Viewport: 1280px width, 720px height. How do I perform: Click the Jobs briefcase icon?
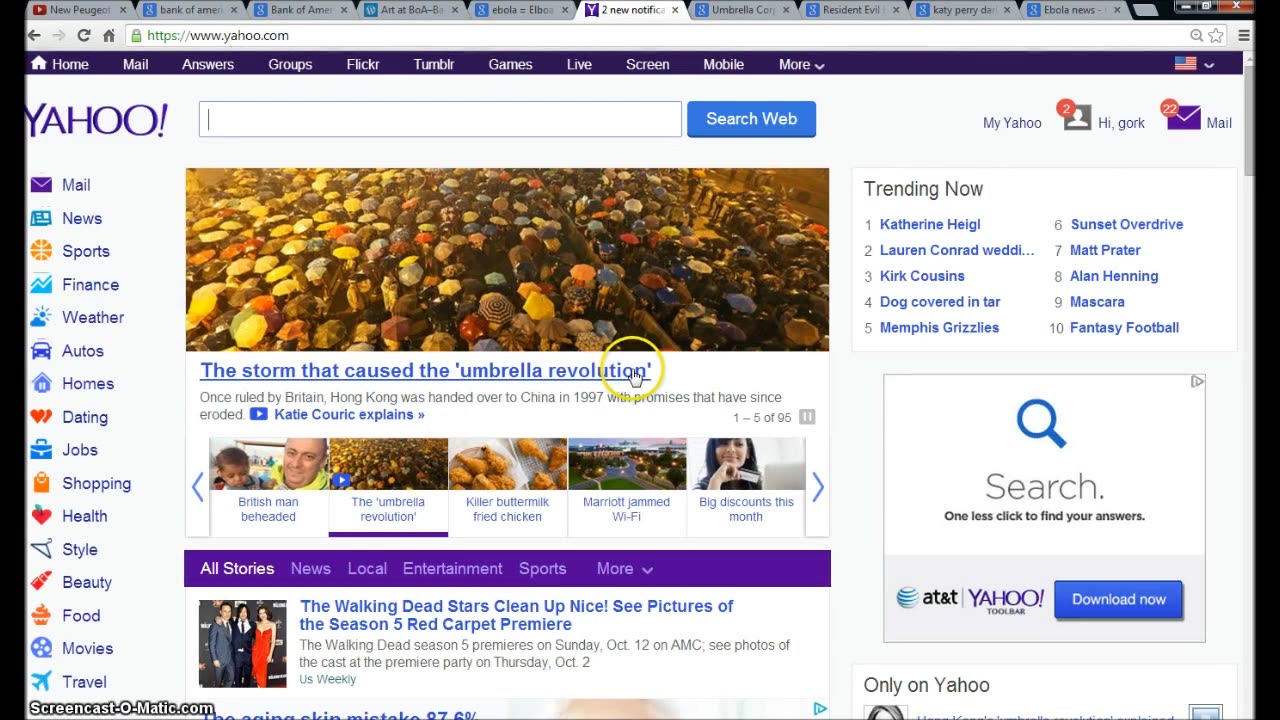(41, 450)
